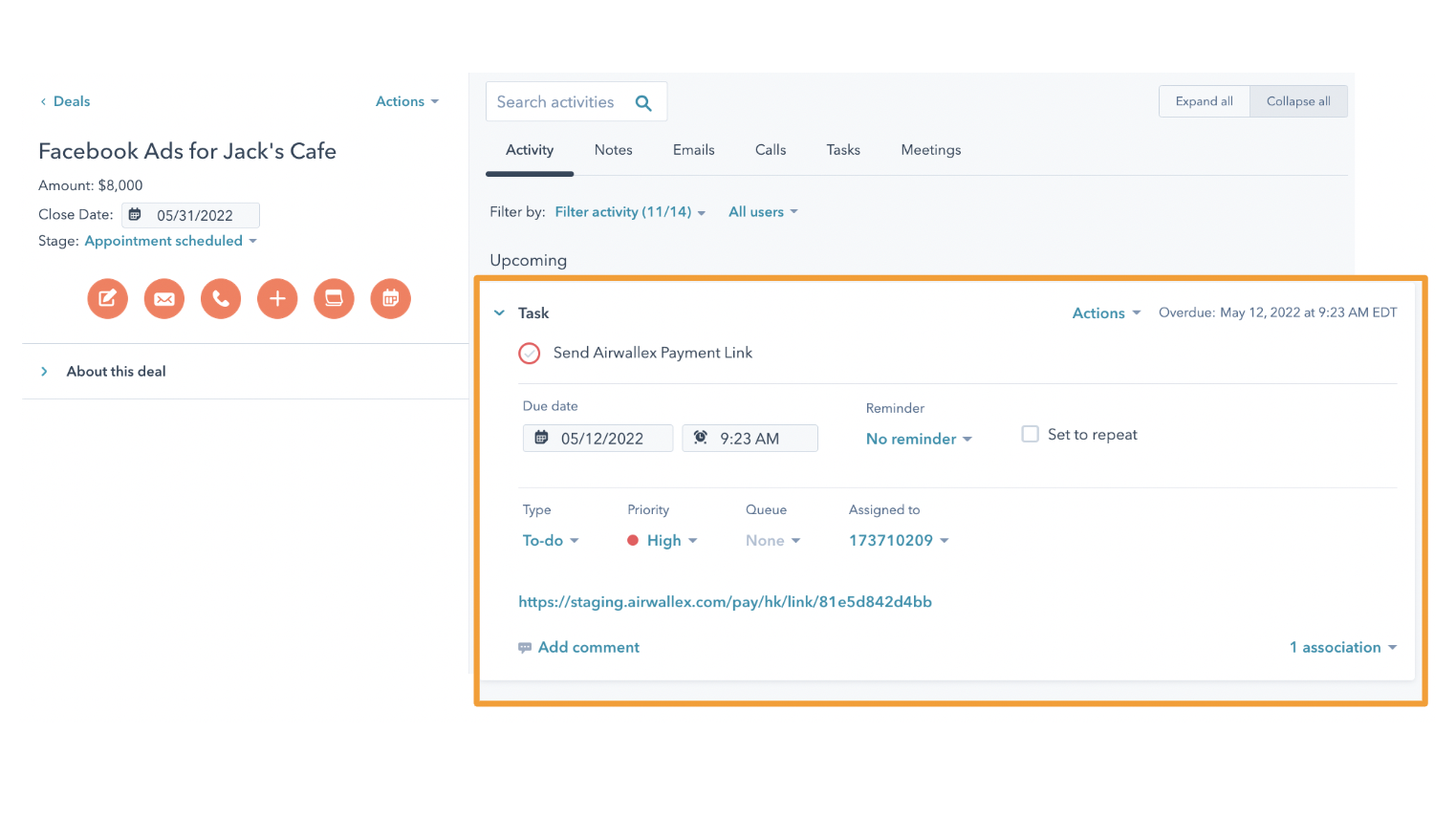Open the Meeting scheduling calendar icon
Image resolution: width=1456 pixels, height=818 pixels.
(x=390, y=298)
